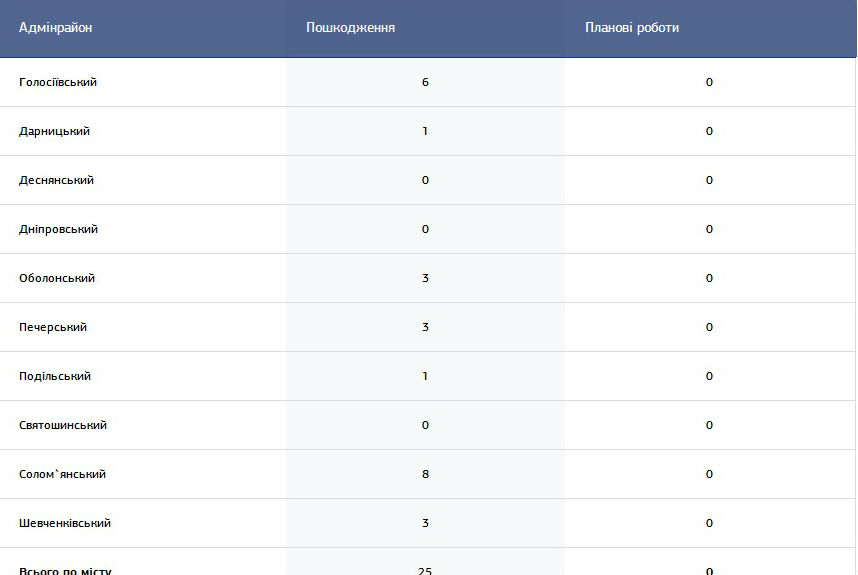Image resolution: width=858 pixels, height=575 pixels.
Task: Click planned works value for Шевченківський
Action: tap(709, 523)
